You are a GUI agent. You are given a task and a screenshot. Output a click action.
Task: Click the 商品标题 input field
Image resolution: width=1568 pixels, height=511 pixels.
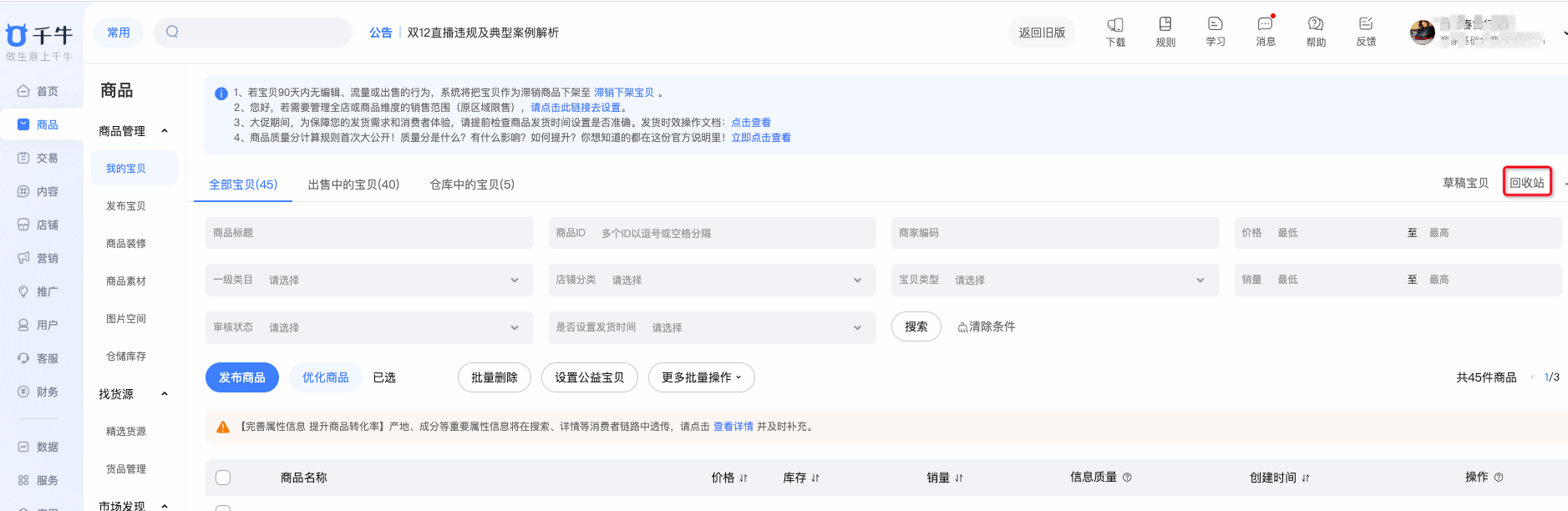tap(368, 233)
